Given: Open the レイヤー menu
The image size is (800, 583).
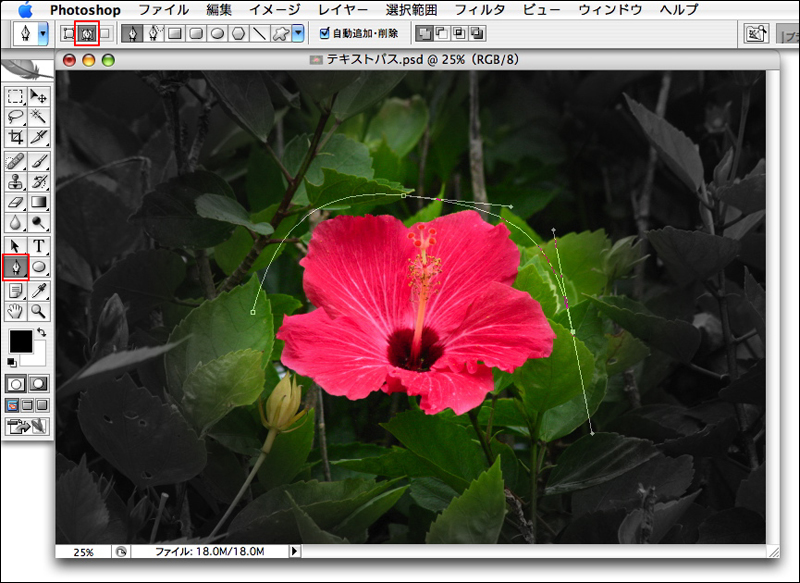Looking at the screenshot, I should (x=343, y=9).
